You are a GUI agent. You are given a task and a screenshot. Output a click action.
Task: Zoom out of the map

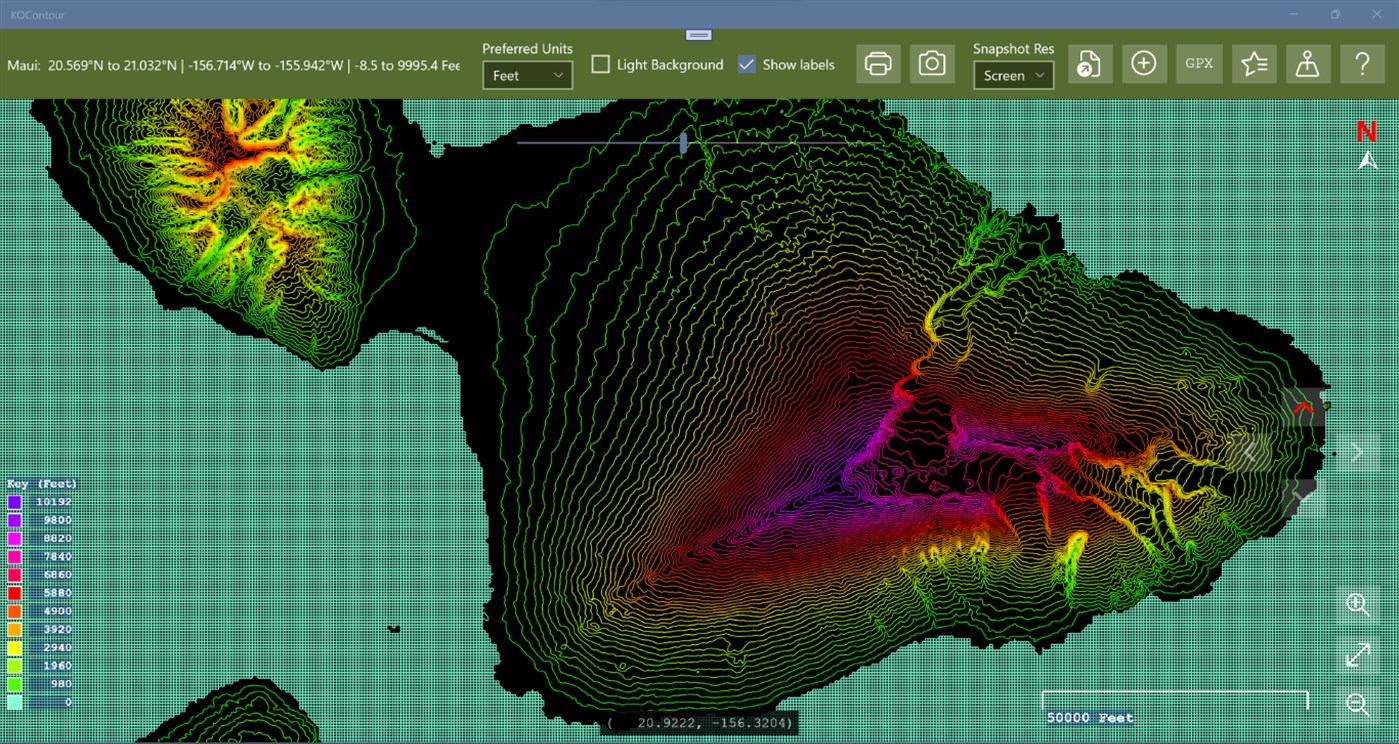pos(1358,704)
